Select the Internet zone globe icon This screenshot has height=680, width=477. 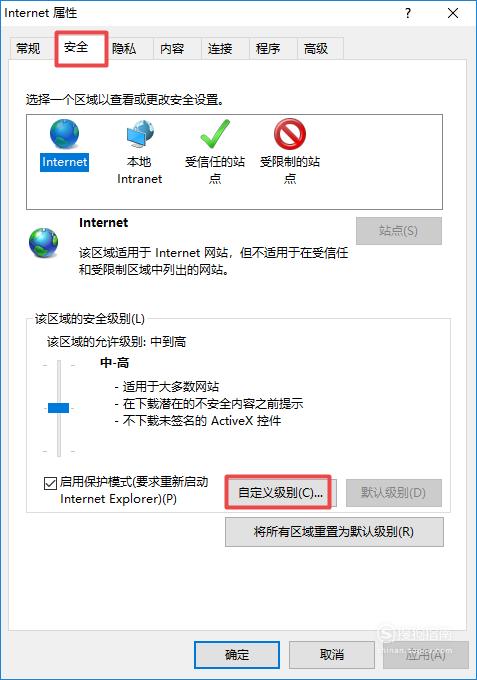(64, 134)
